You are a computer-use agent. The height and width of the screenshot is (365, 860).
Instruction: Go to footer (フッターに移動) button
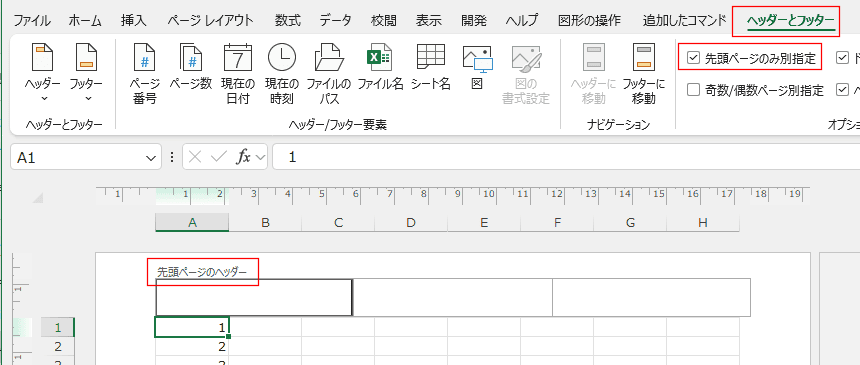(644, 74)
